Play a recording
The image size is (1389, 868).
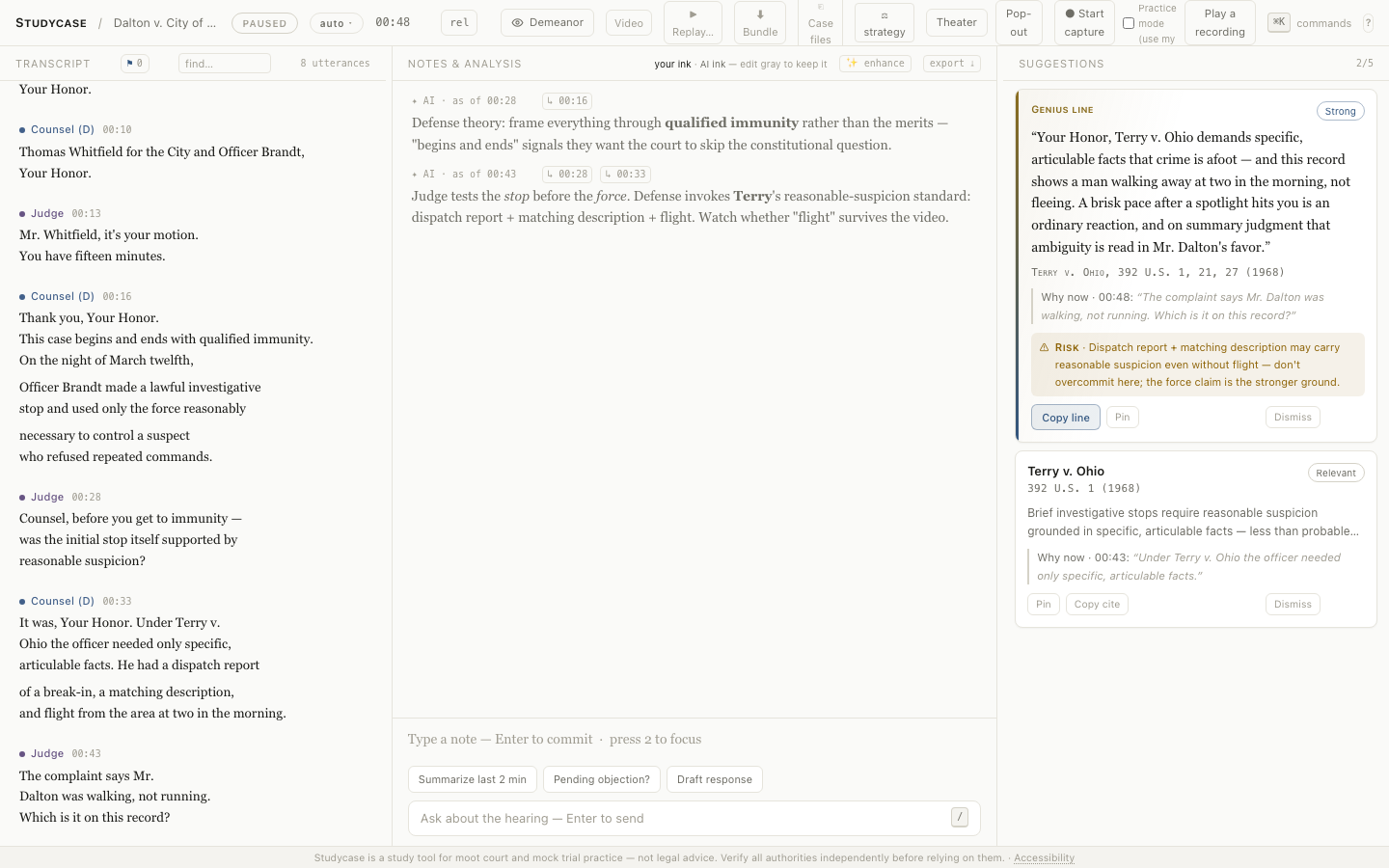point(1220,23)
